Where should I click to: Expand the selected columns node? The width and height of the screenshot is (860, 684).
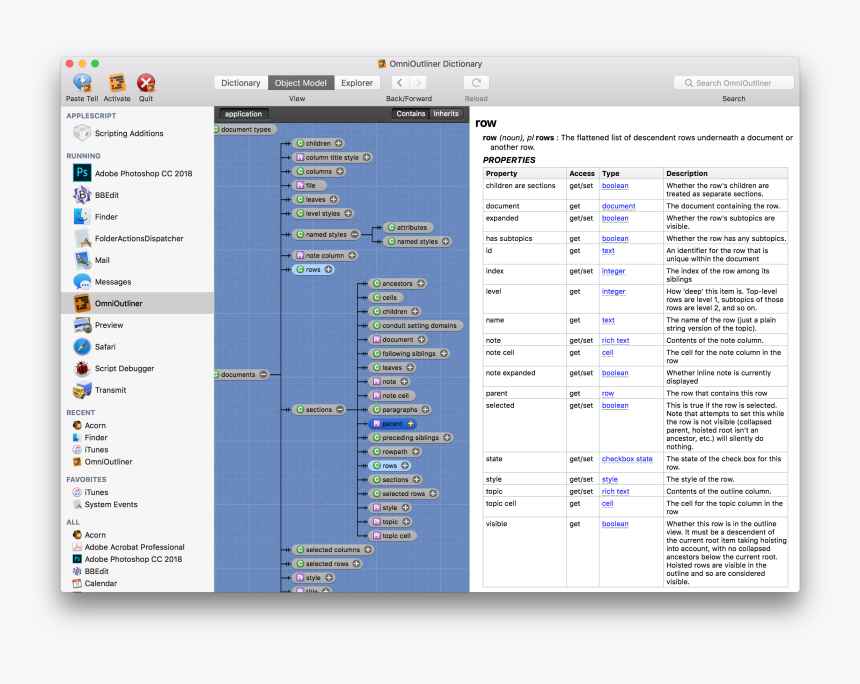coord(368,550)
